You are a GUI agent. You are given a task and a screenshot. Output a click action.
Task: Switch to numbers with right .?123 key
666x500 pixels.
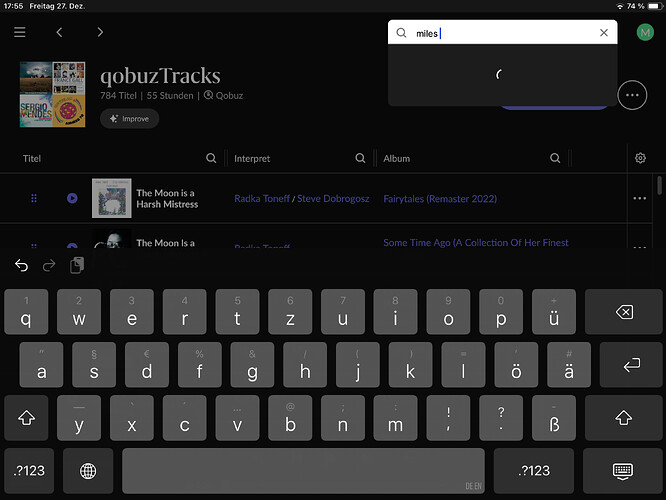pos(534,471)
